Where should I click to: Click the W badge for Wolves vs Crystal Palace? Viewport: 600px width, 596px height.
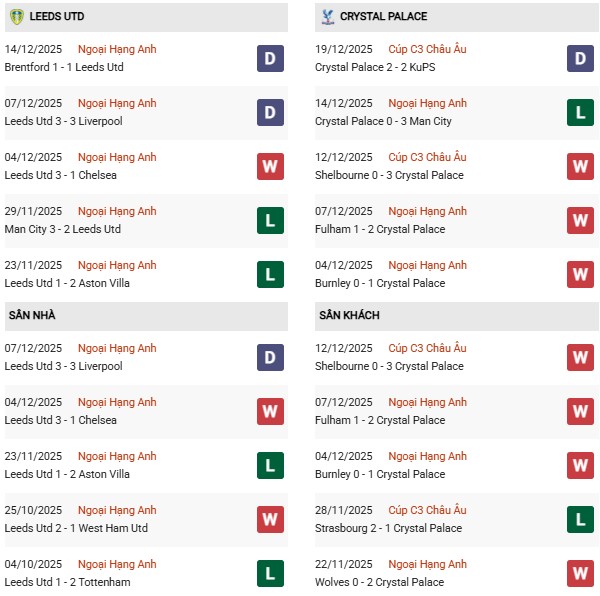[x=580, y=573]
